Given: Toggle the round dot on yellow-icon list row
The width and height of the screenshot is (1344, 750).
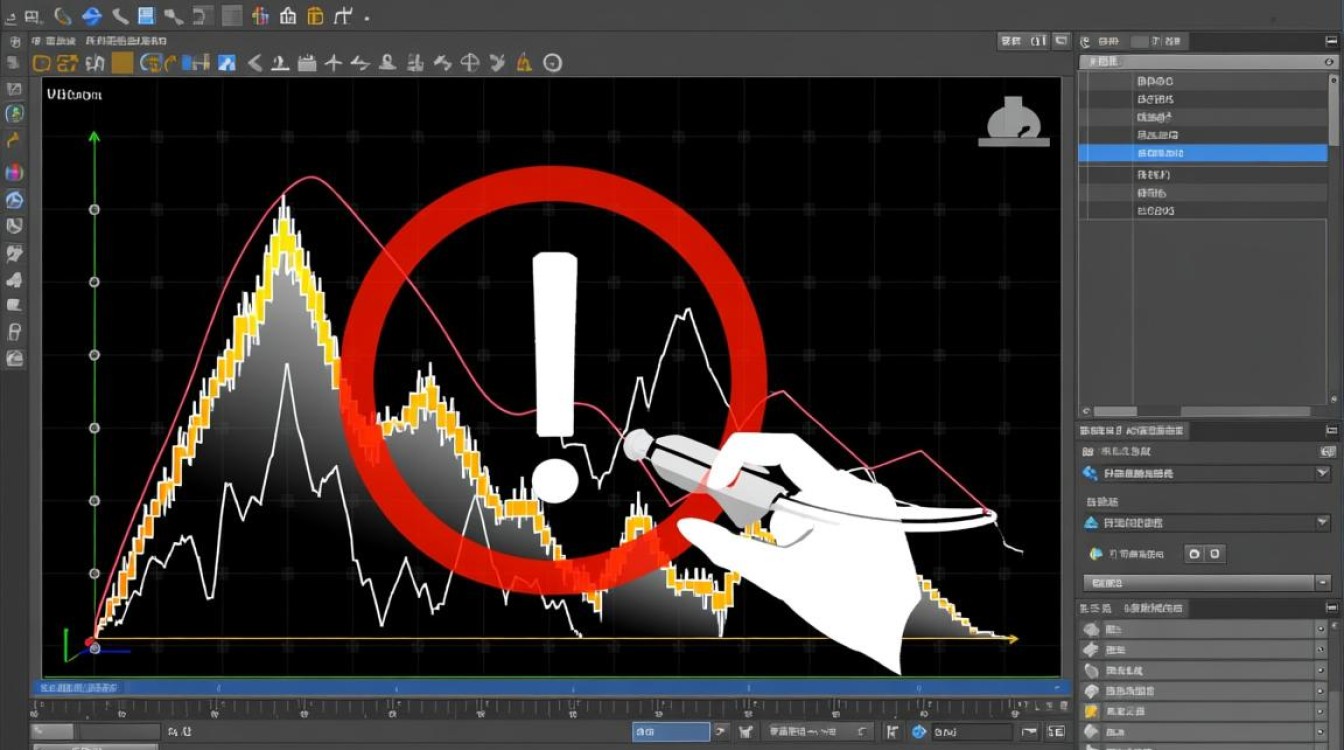Looking at the screenshot, I should (x=1321, y=712).
